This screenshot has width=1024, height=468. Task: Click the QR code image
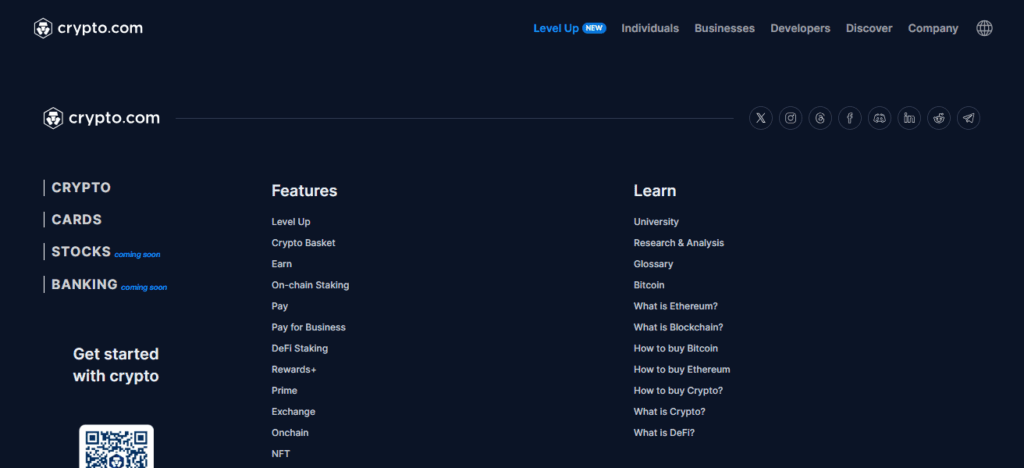pos(116,447)
